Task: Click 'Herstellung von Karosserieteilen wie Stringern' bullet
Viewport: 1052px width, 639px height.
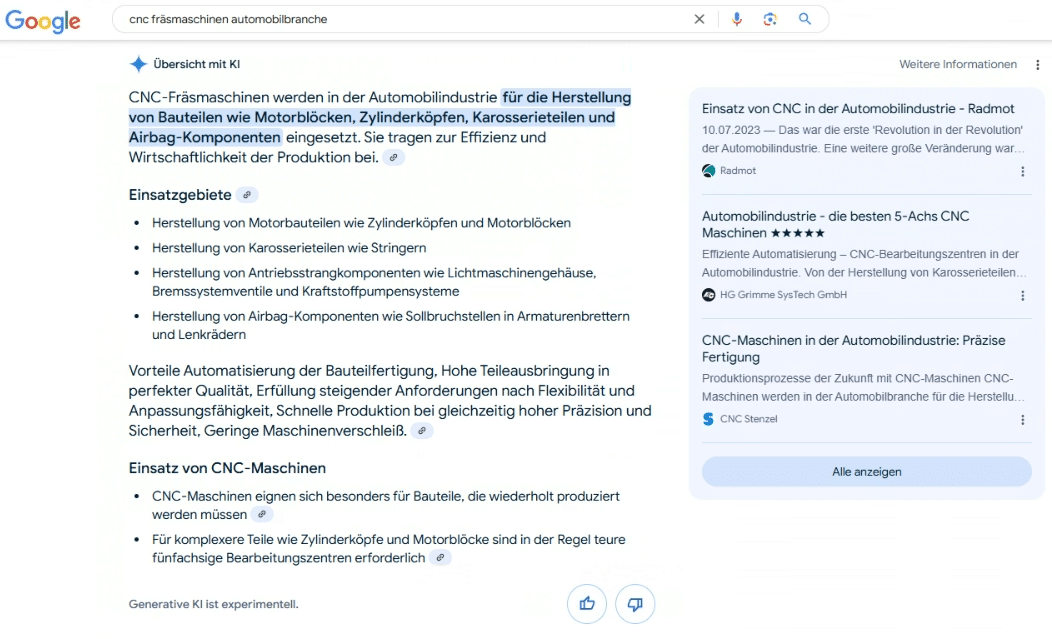Action: (289, 248)
